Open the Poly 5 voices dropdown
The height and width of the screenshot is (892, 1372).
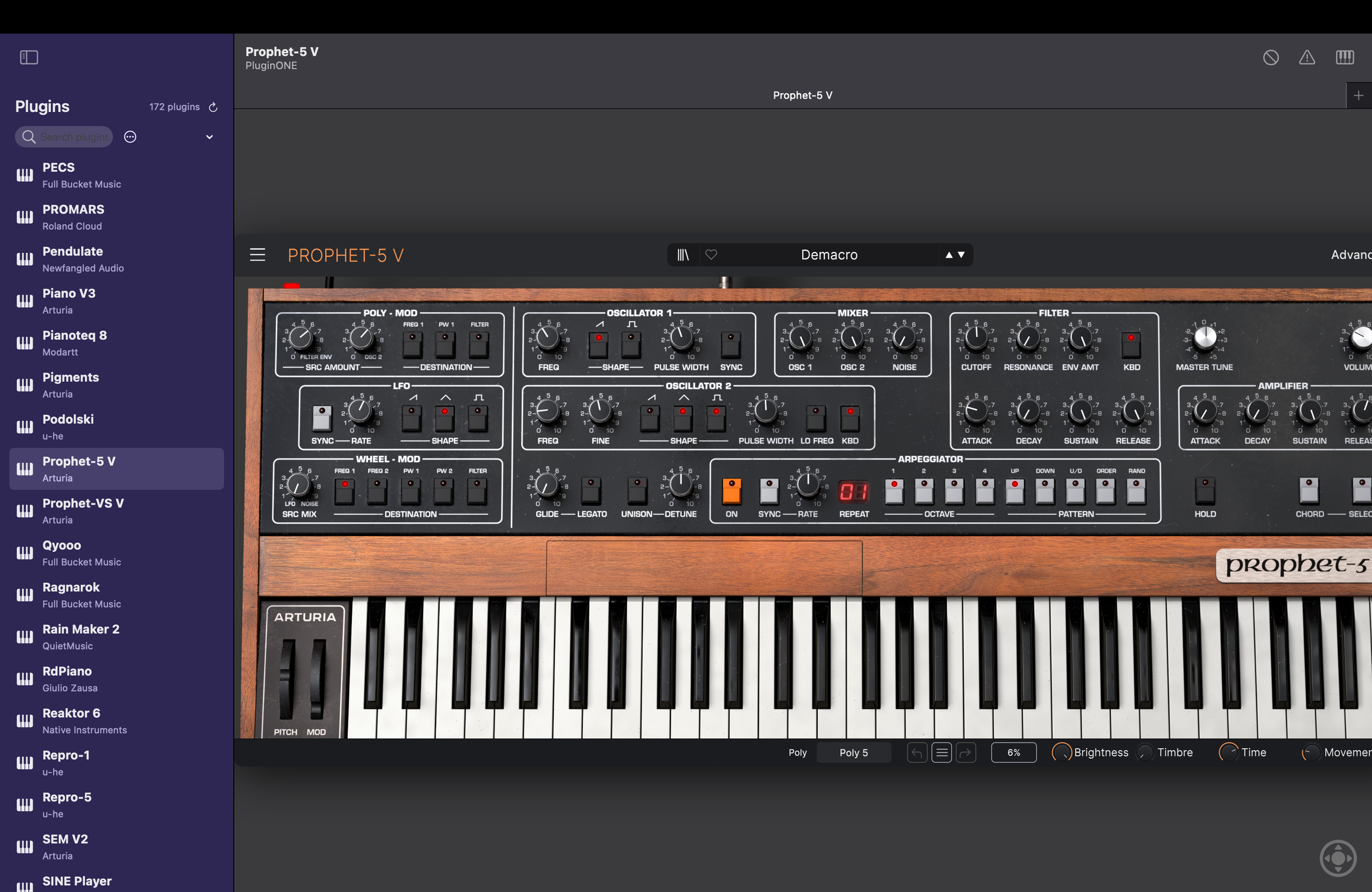click(x=853, y=753)
